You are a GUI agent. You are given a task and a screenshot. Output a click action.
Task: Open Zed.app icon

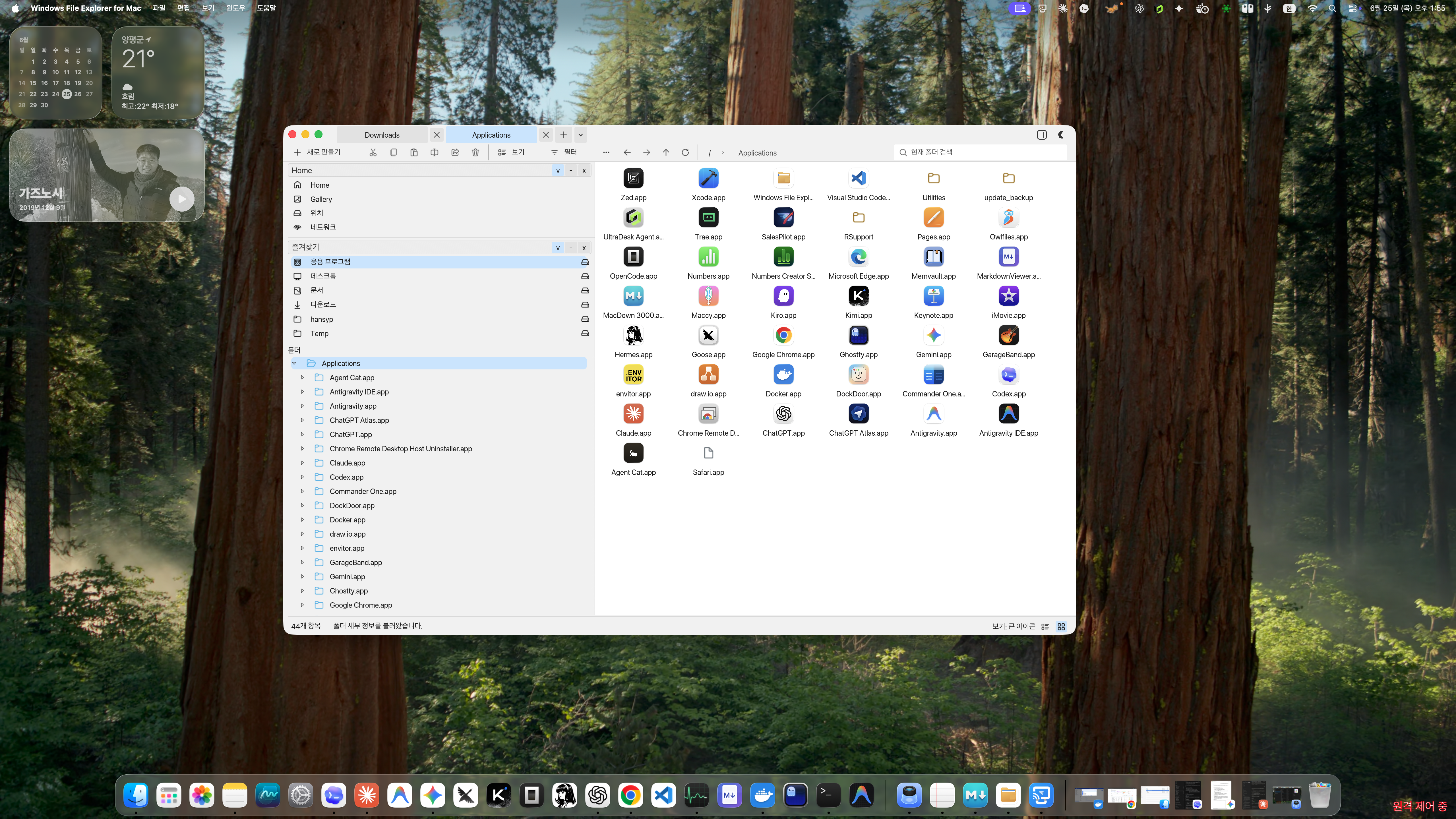pos(633,179)
